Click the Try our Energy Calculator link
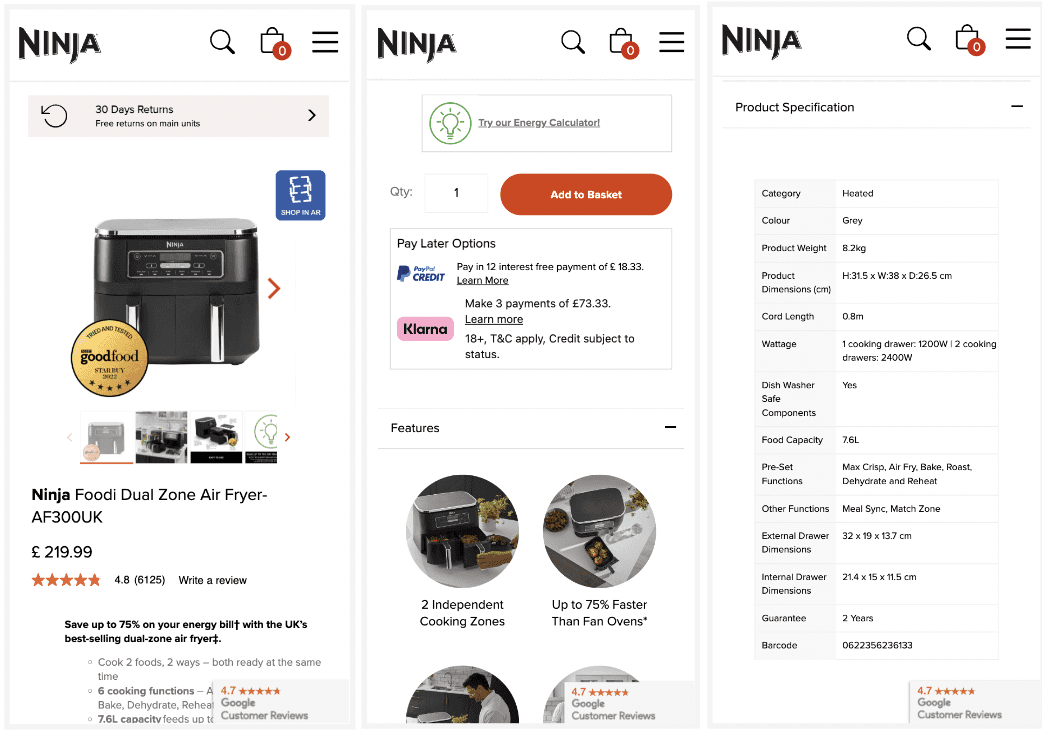The height and width of the screenshot is (730, 1042). pyautogui.click(x=539, y=123)
